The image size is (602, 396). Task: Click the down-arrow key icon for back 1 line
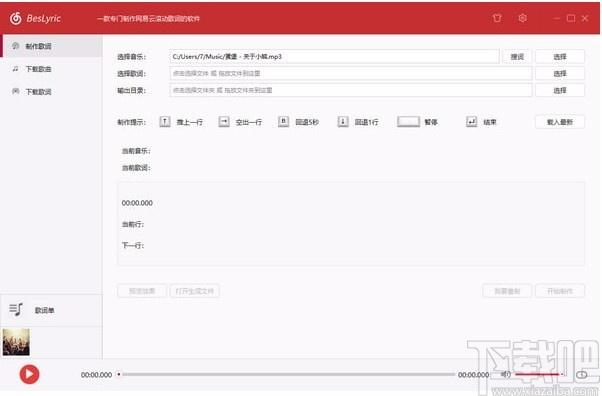click(x=343, y=122)
